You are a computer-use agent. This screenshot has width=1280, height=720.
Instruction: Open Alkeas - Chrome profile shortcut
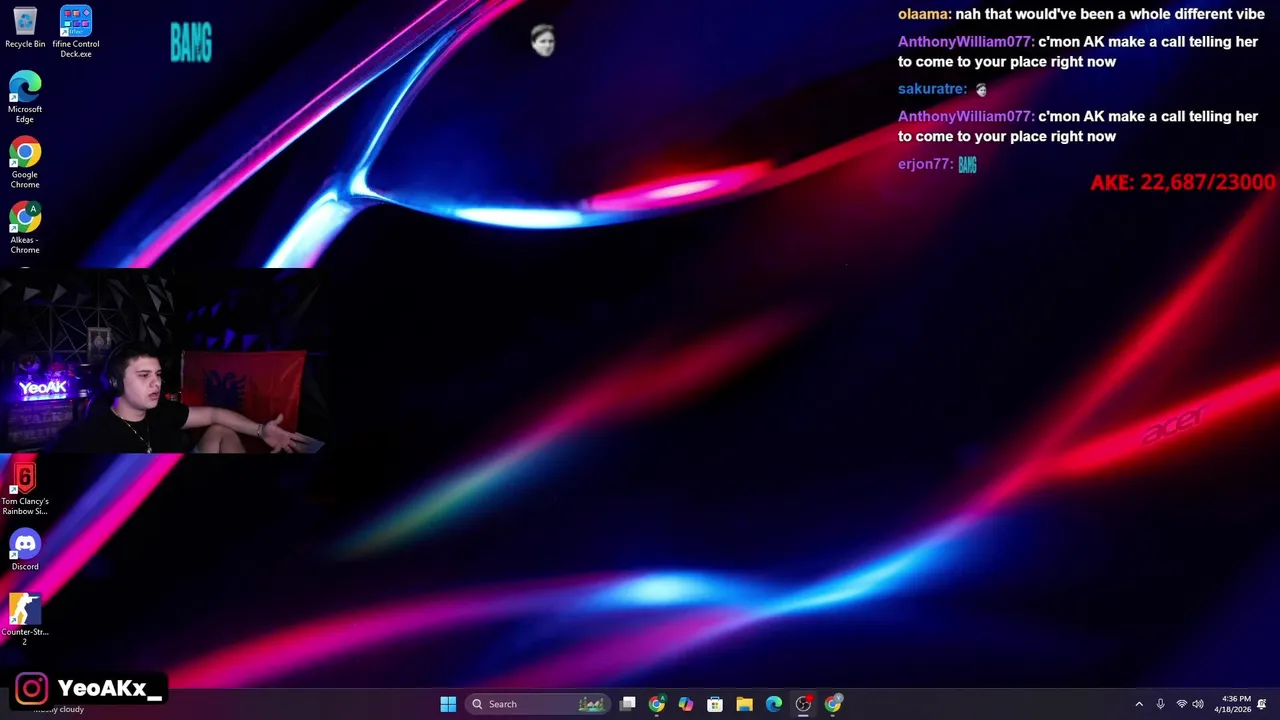[25, 228]
